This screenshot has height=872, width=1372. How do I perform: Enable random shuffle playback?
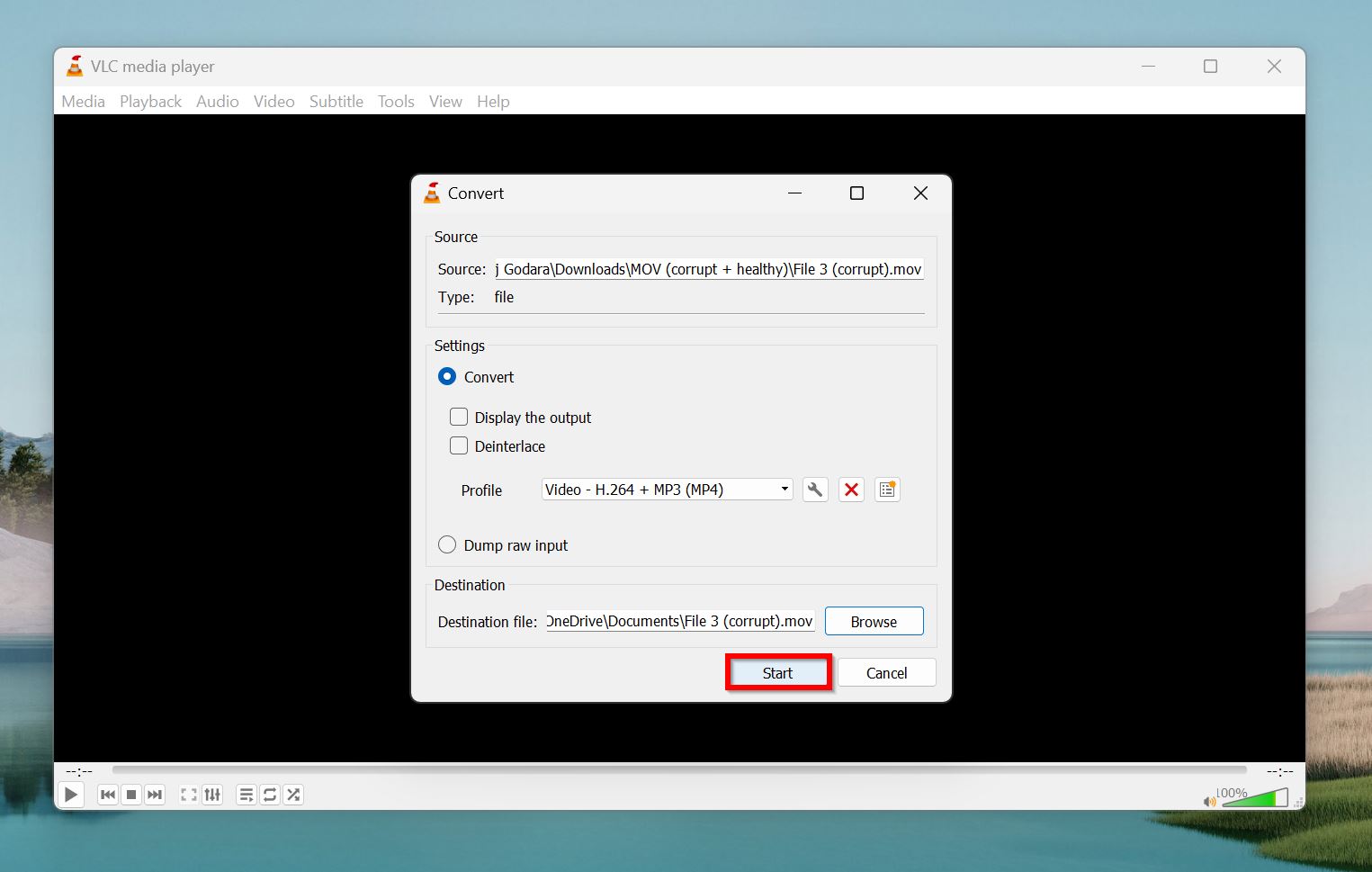(293, 795)
